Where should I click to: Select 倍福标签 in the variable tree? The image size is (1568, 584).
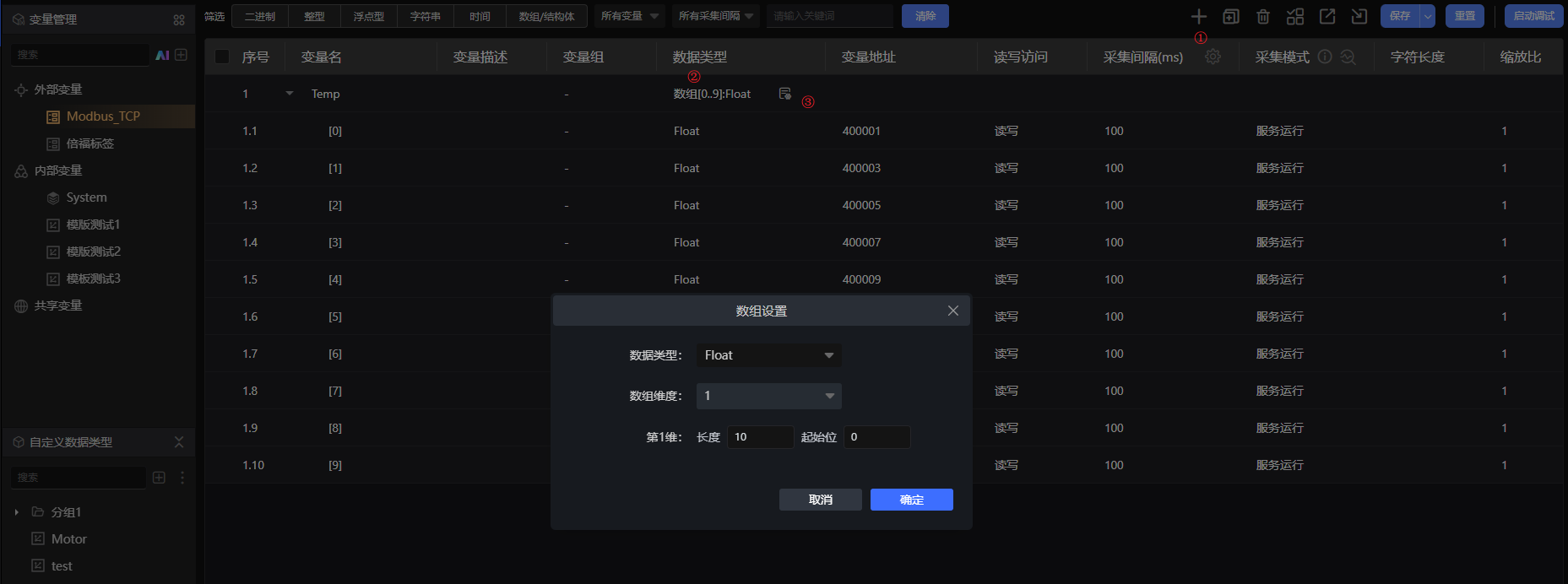coord(90,143)
